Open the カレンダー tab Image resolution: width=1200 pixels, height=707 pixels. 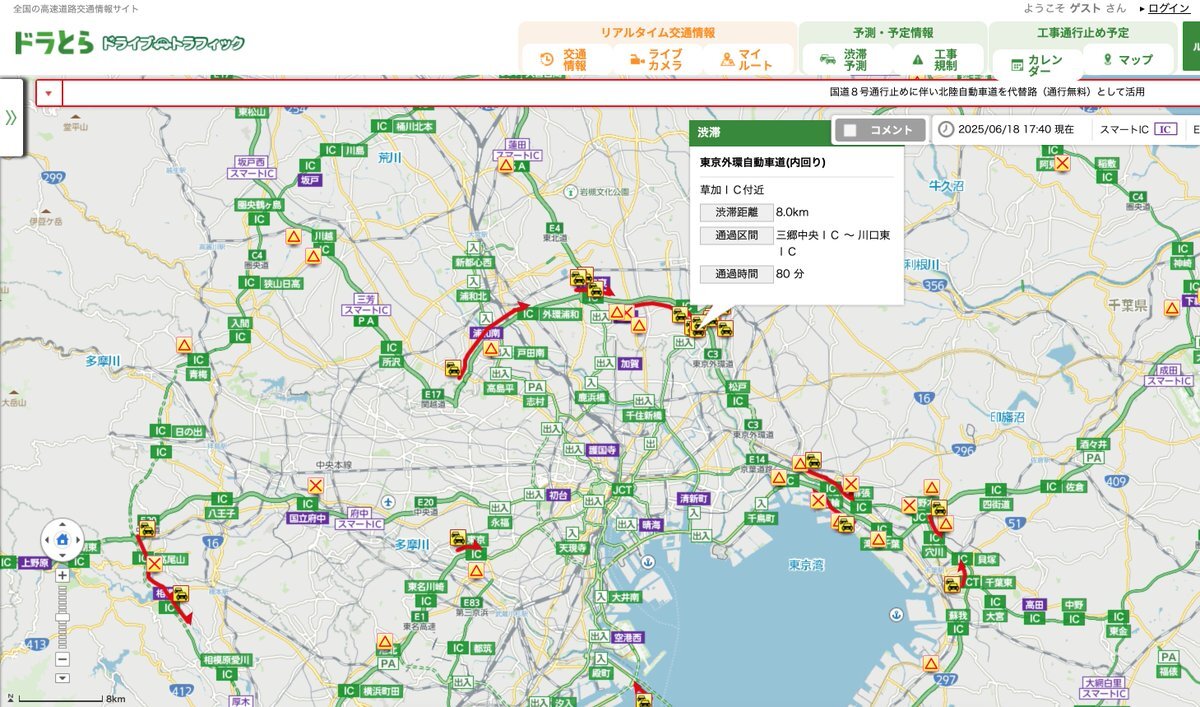[1037, 63]
